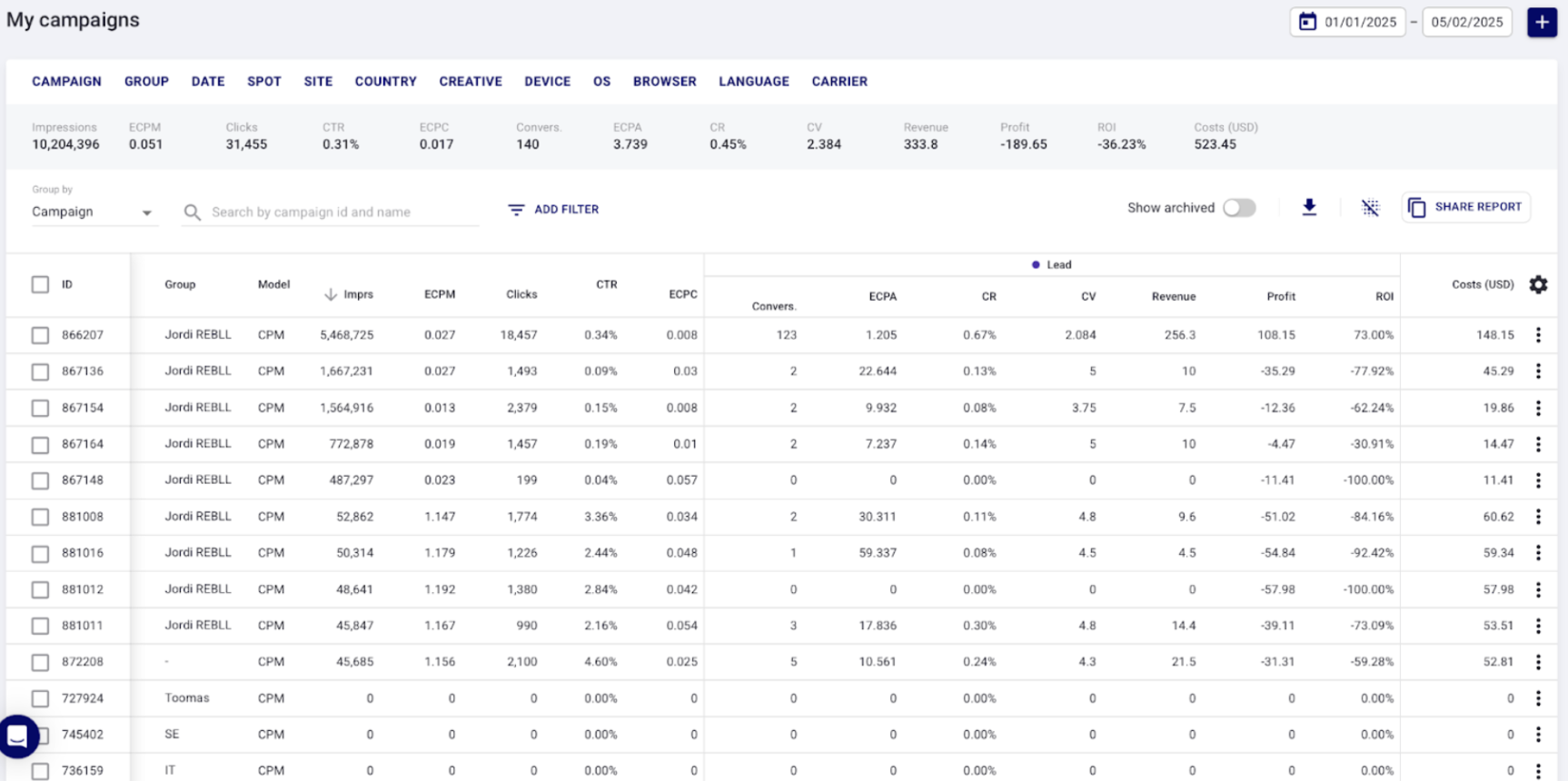Open row menu for campaign 867154
The image size is (1568, 781).
(x=1538, y=408)
